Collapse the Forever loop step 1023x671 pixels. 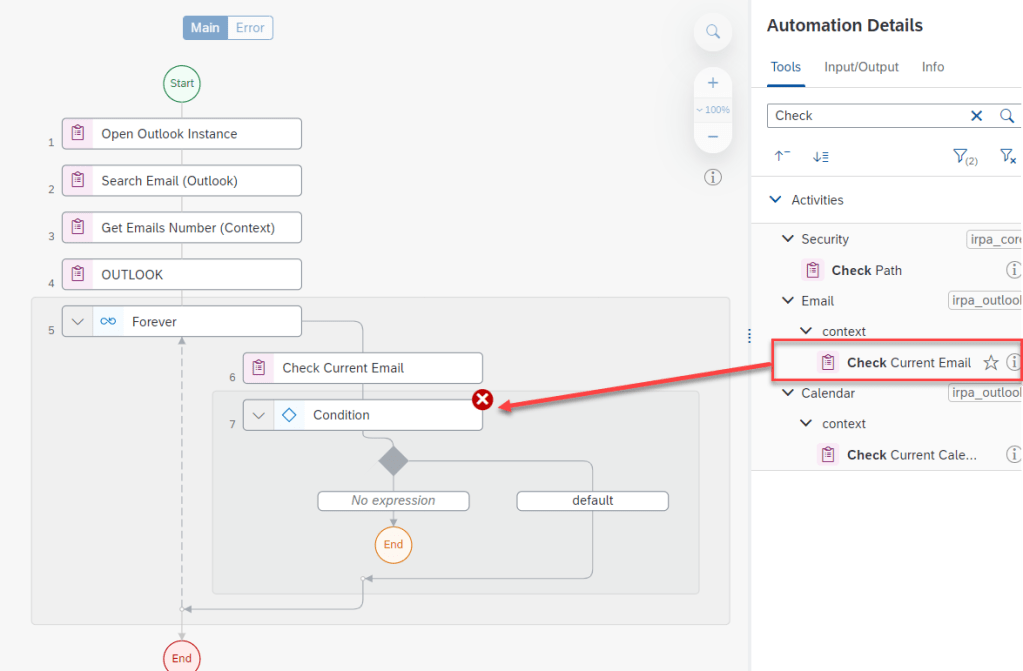pos(78,322)
